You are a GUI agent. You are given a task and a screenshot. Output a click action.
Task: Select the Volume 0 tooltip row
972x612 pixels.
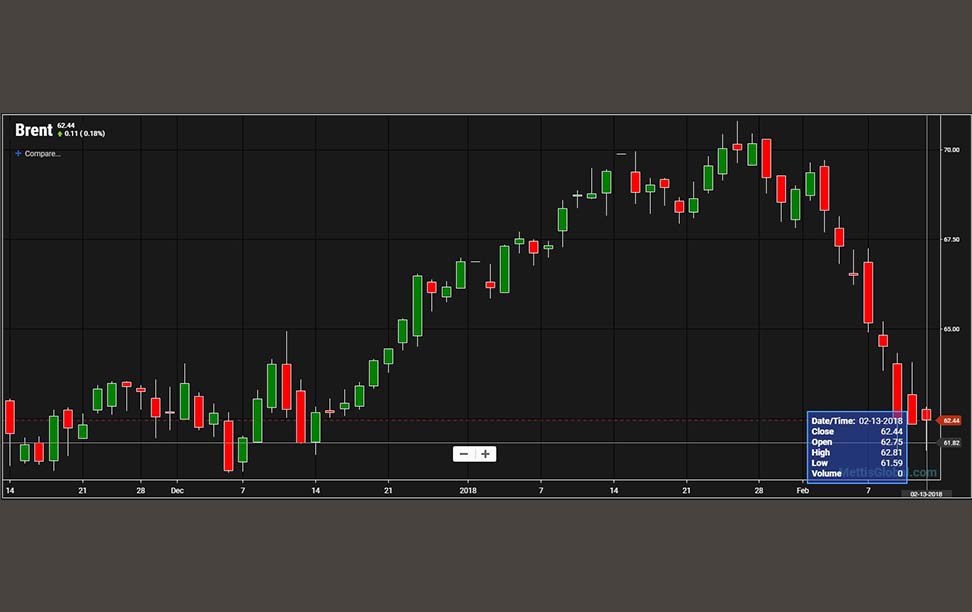click(x=857, y=474)
